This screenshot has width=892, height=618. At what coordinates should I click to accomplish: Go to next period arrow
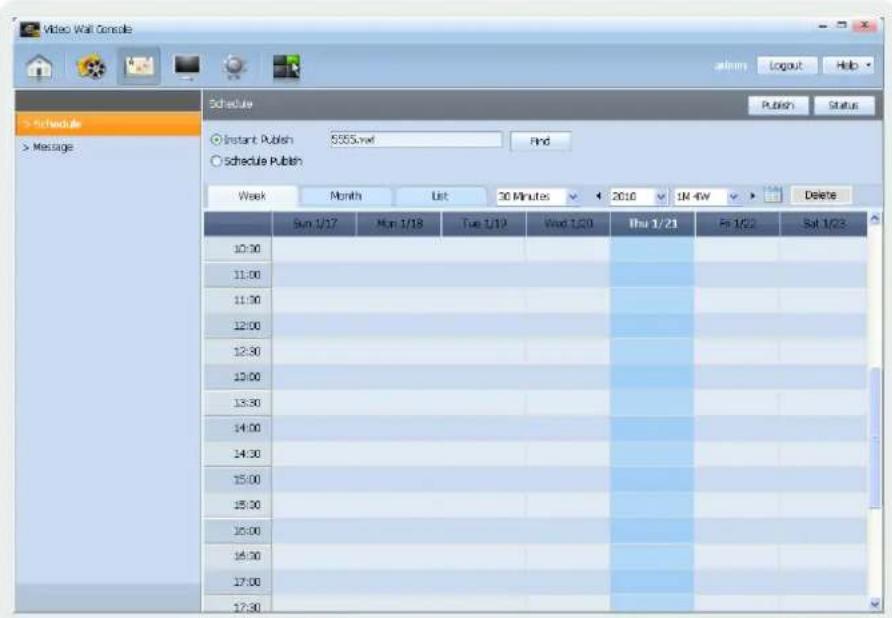pyautogui.click(x=753, y=196)
